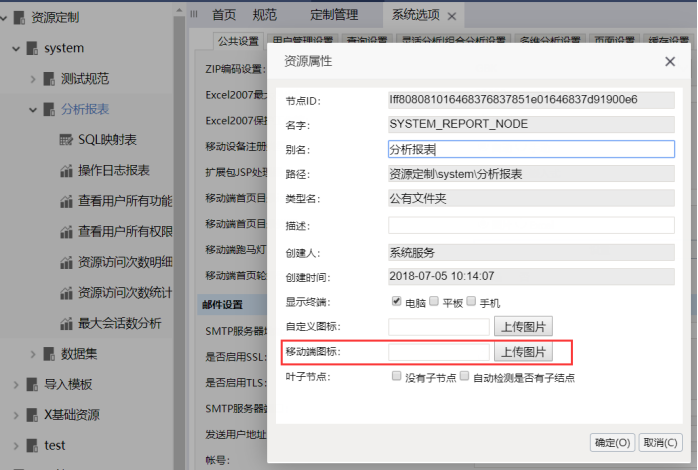This screenshot has width=698, height=470.
Task: Expand the X基础资源 tree node
Action: pyautogui.click(x=16, y=416)
